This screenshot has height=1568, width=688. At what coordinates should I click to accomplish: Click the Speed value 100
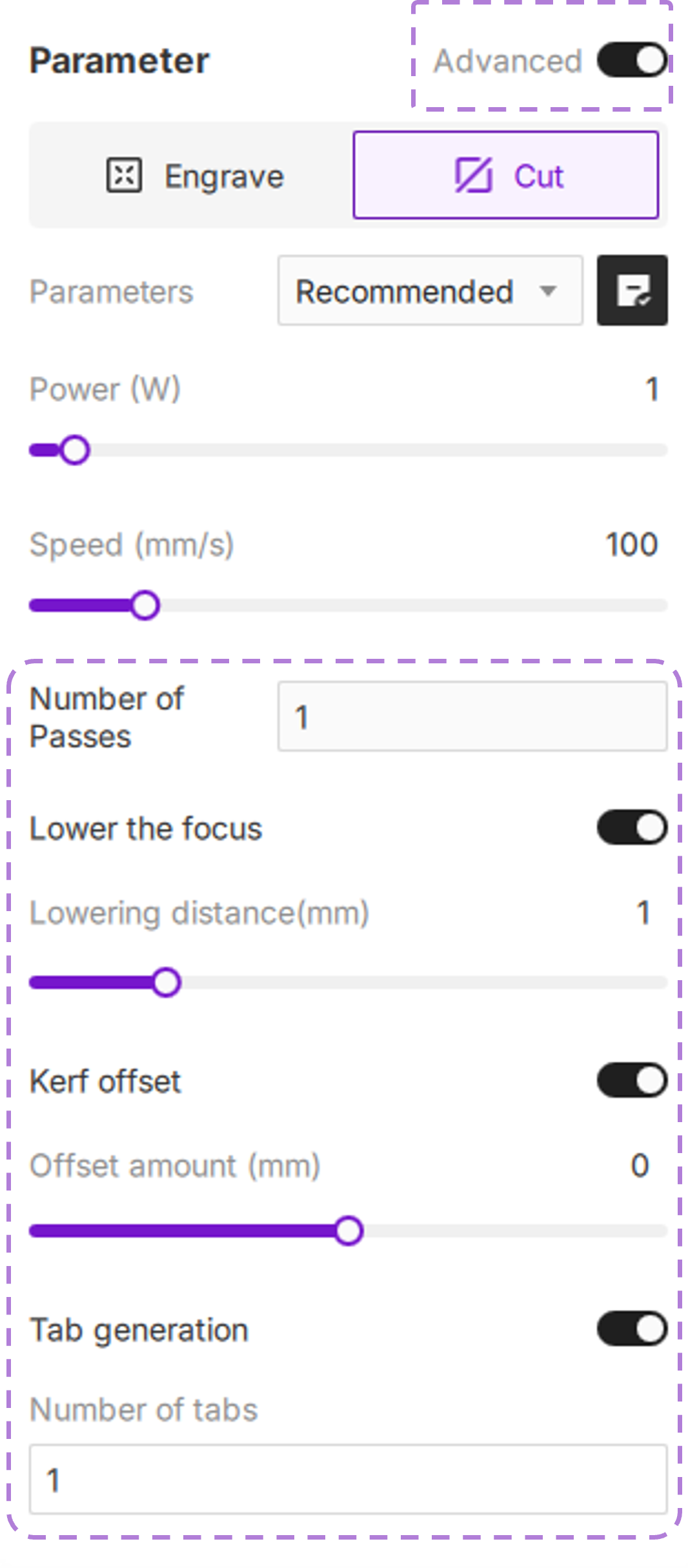point(631,545)
